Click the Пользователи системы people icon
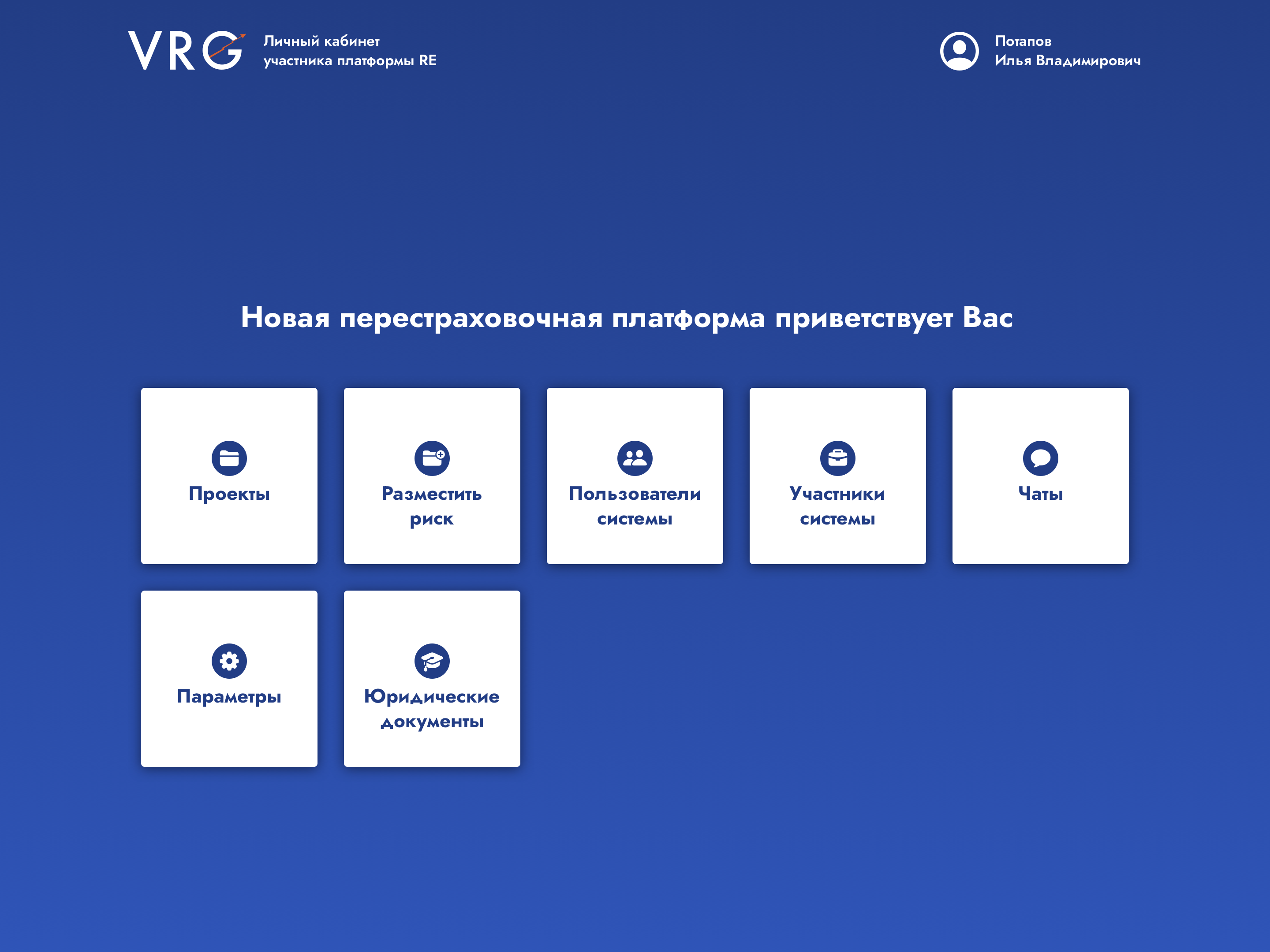Screen dimensions: 1270x952 point(635,458)
